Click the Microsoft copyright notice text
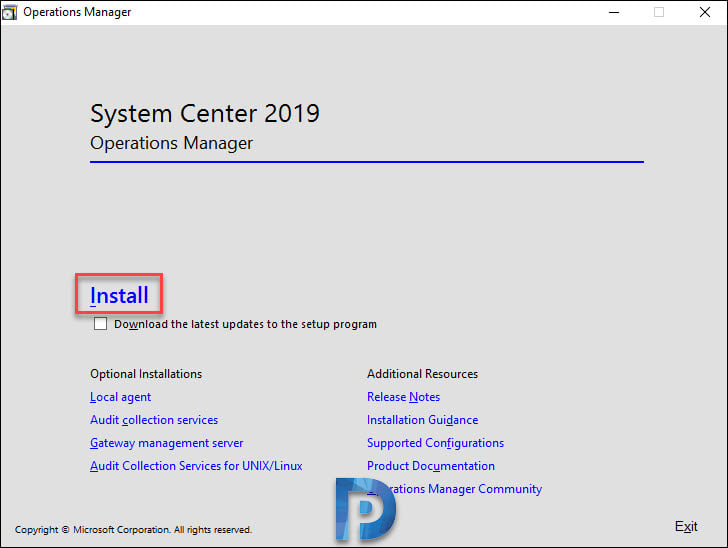 (133, 529)
